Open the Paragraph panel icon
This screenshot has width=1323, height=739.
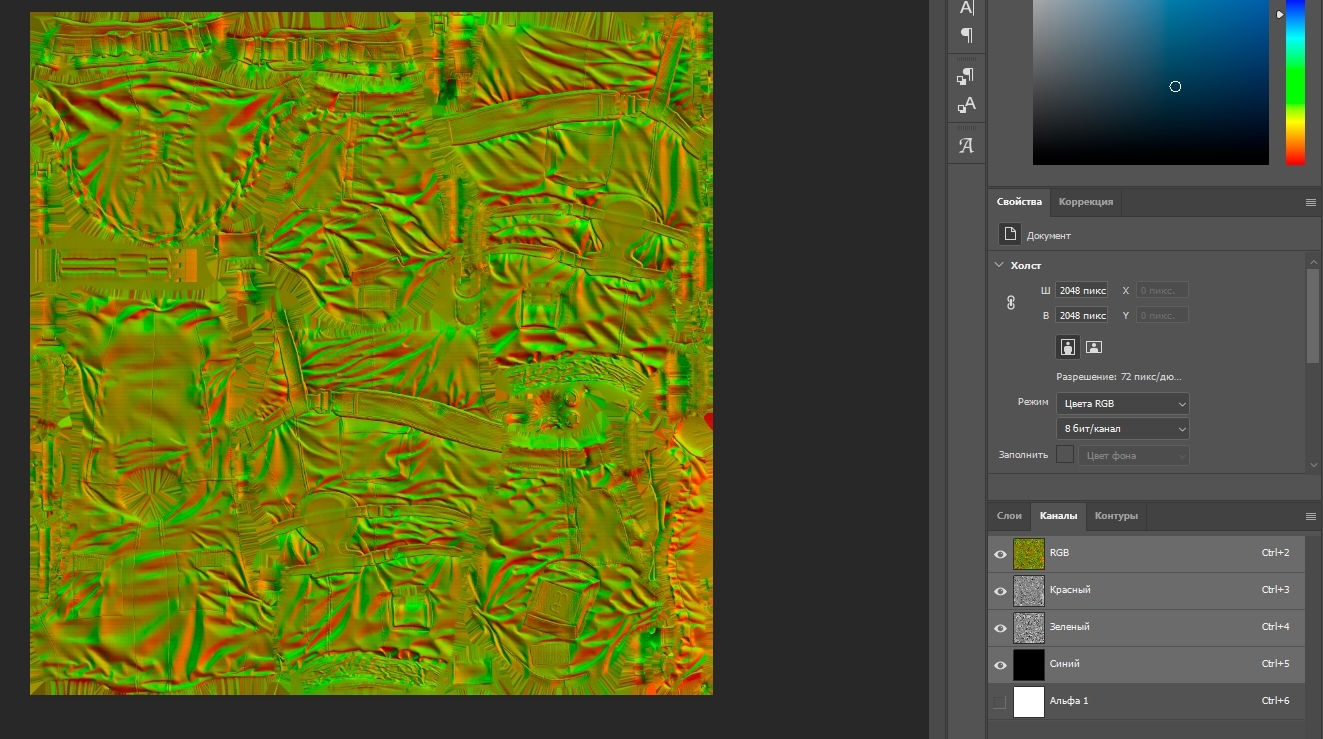[966, 35]
